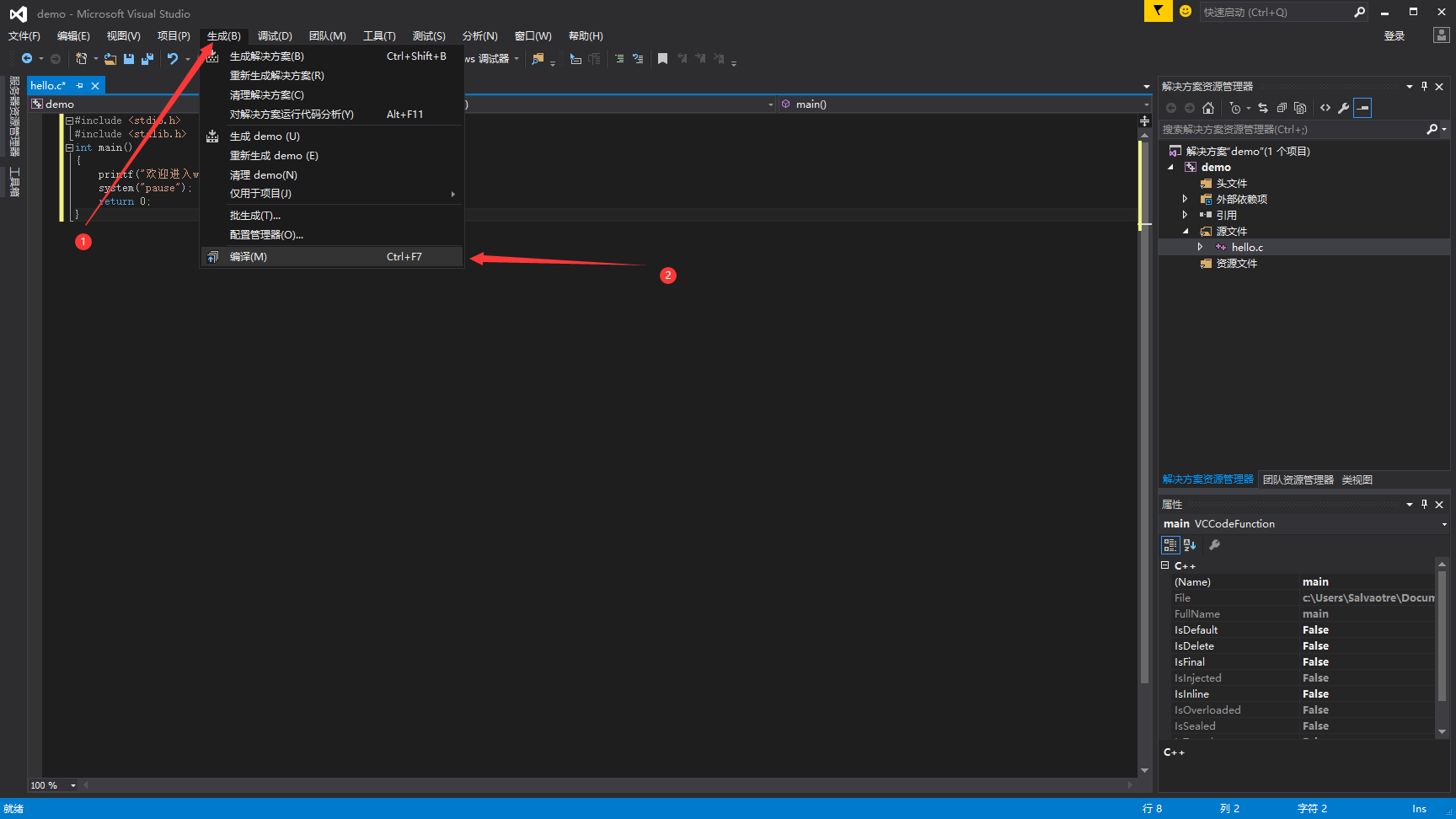This screenshot has width=1456, height=819.
Task: Open the notifications flag icon
Action: [1158, 12]
